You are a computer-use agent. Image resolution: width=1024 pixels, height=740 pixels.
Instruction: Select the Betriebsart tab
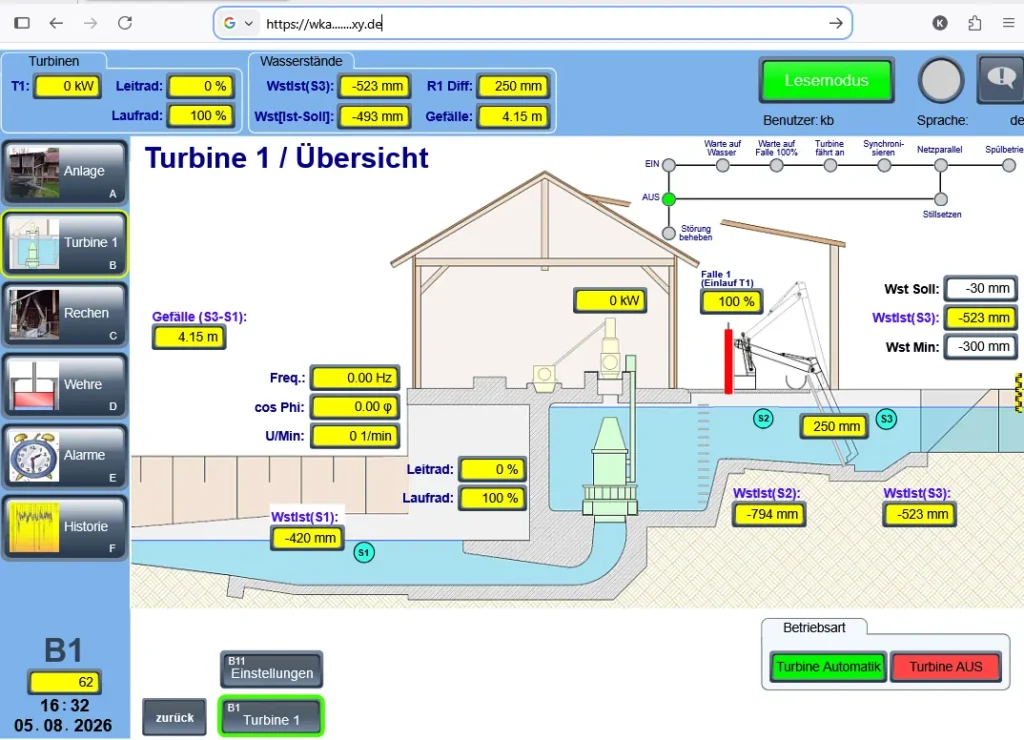click(814, 628)
